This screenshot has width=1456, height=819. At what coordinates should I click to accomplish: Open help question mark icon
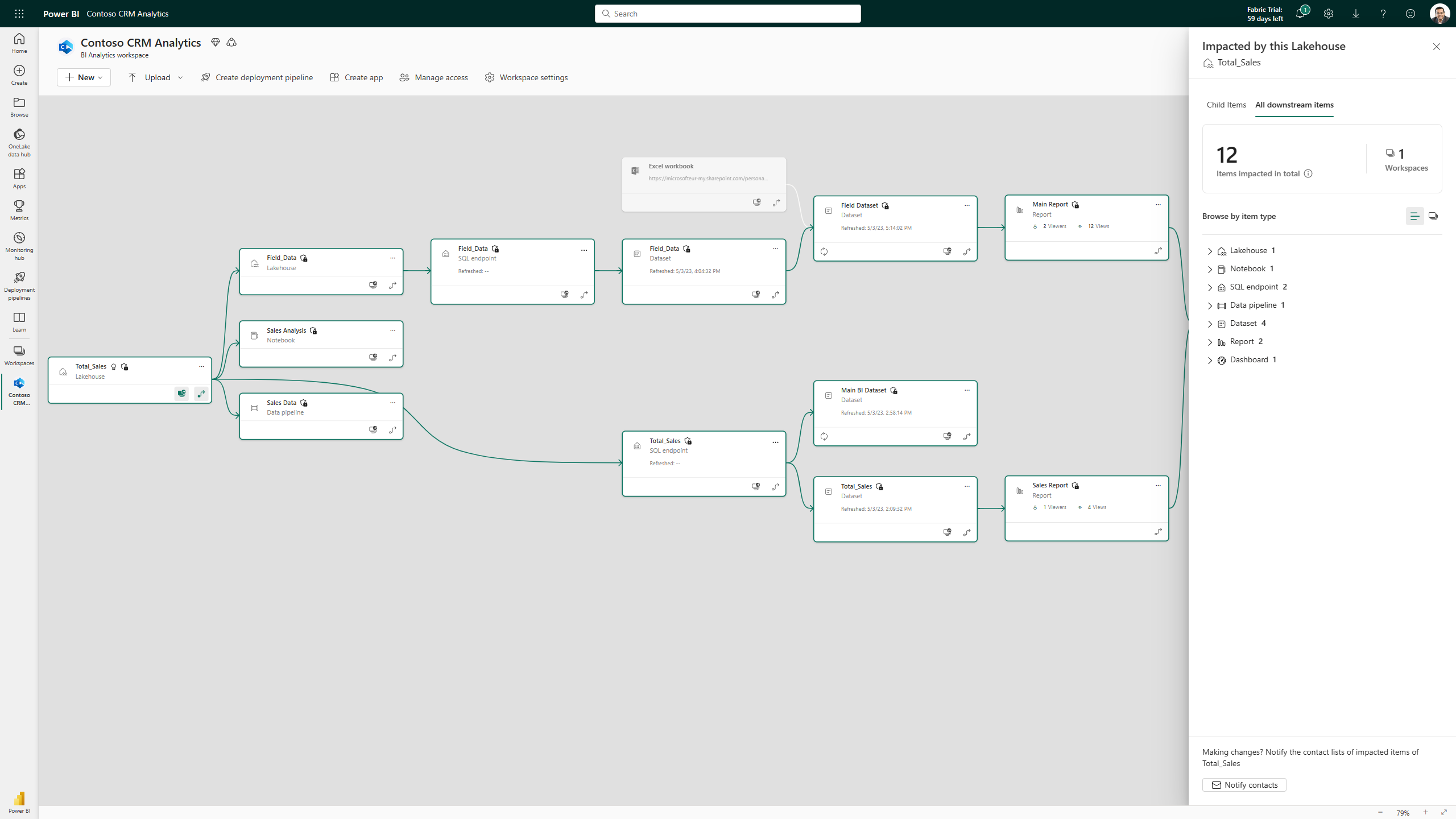pos(1383,14)
